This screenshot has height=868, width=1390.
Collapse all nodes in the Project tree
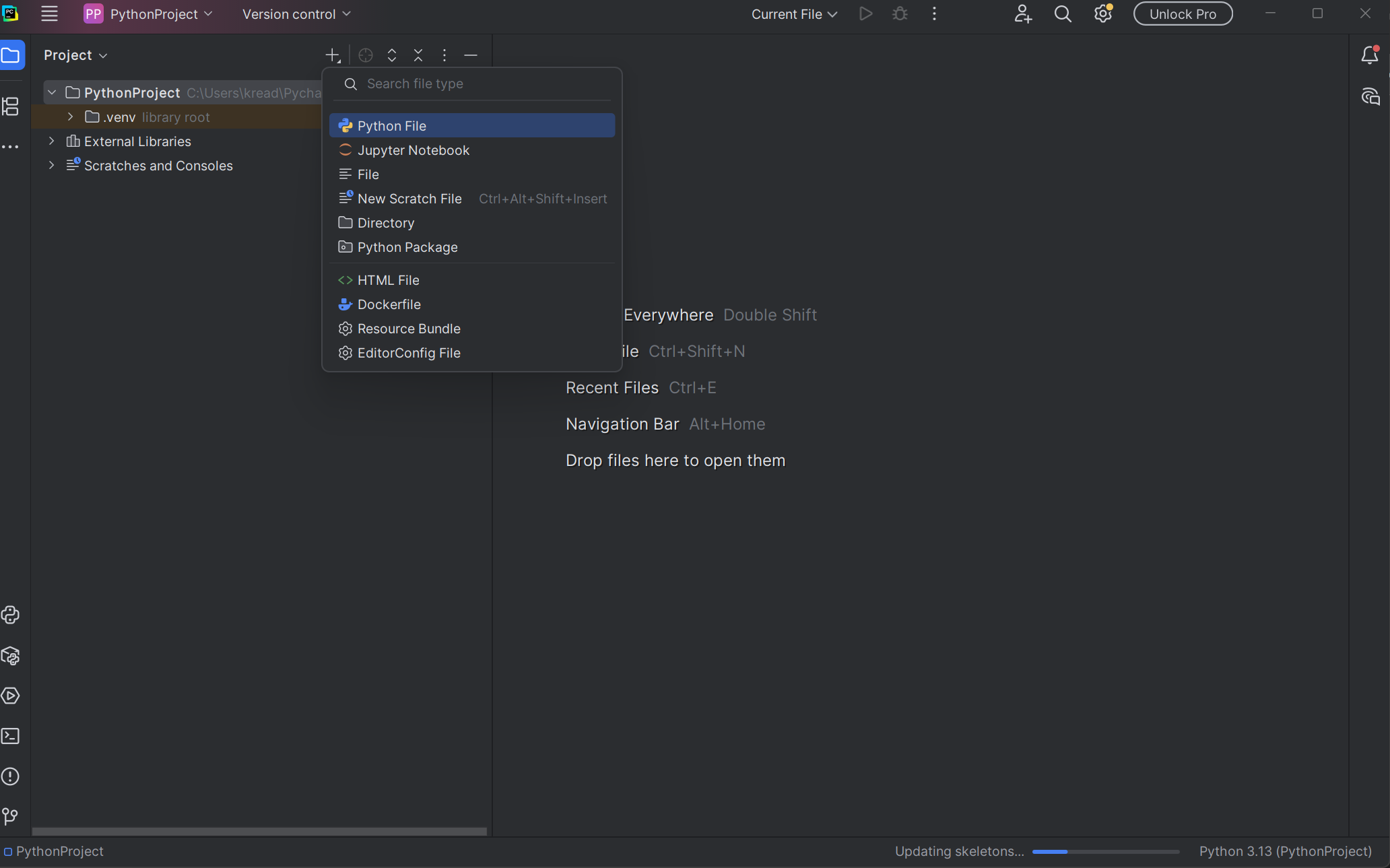pyautogui.click(x=418, y=55)
